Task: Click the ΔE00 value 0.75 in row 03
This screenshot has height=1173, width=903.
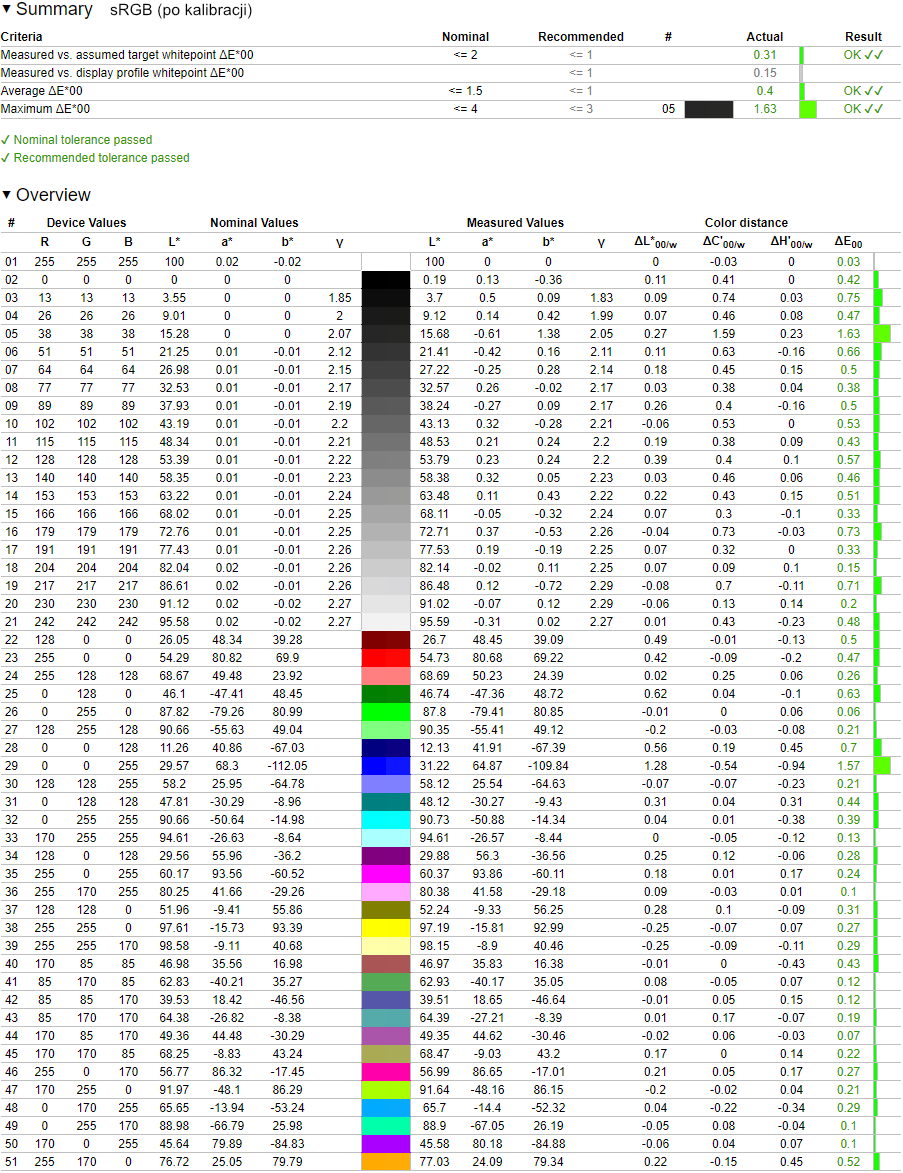Action: click(848, 298)
